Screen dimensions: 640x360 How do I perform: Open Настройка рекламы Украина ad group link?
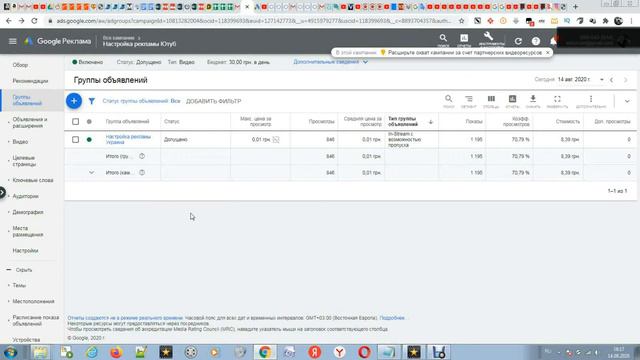coord(128,139)
